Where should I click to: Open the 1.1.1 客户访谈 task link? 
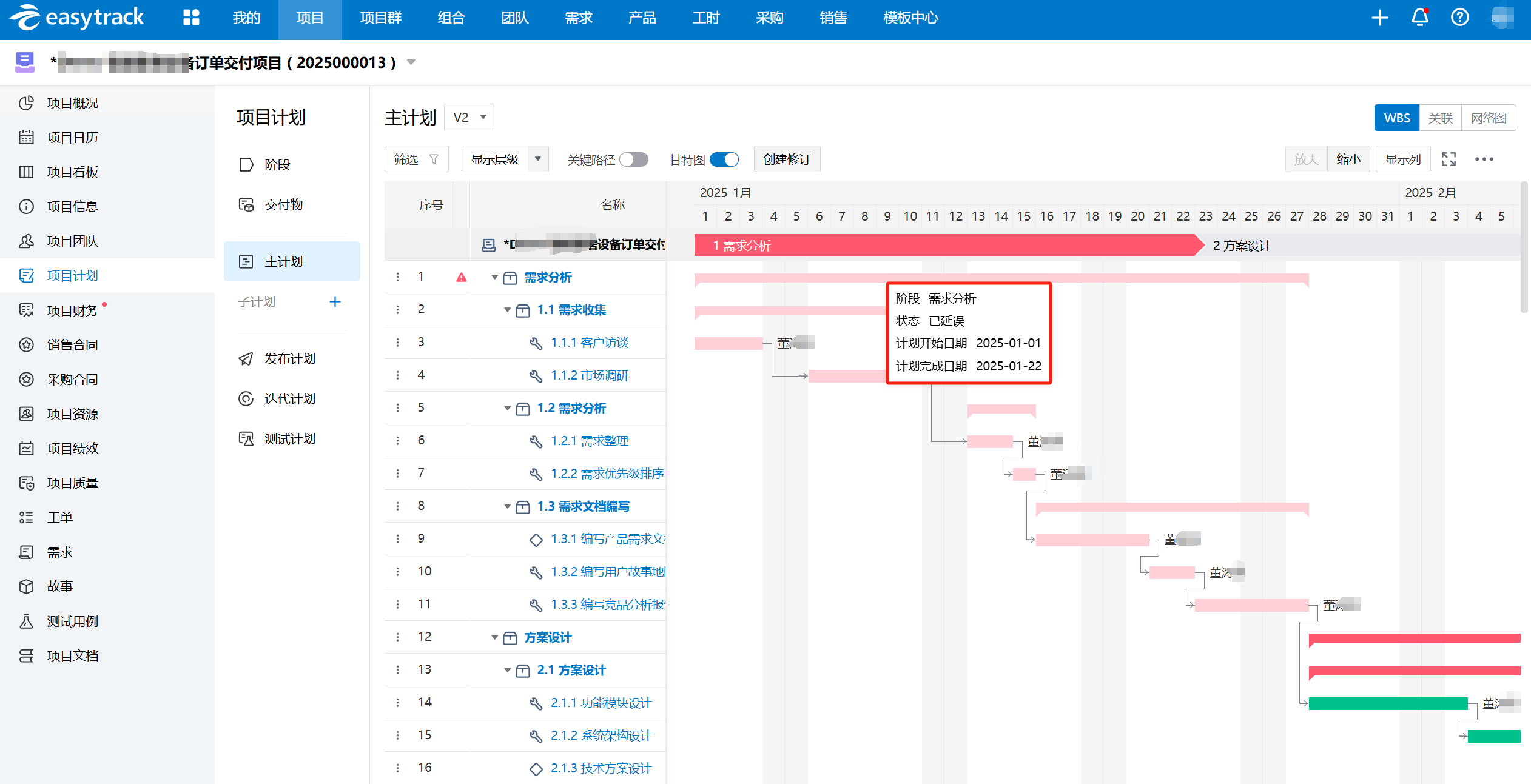(x=589, y=343)
